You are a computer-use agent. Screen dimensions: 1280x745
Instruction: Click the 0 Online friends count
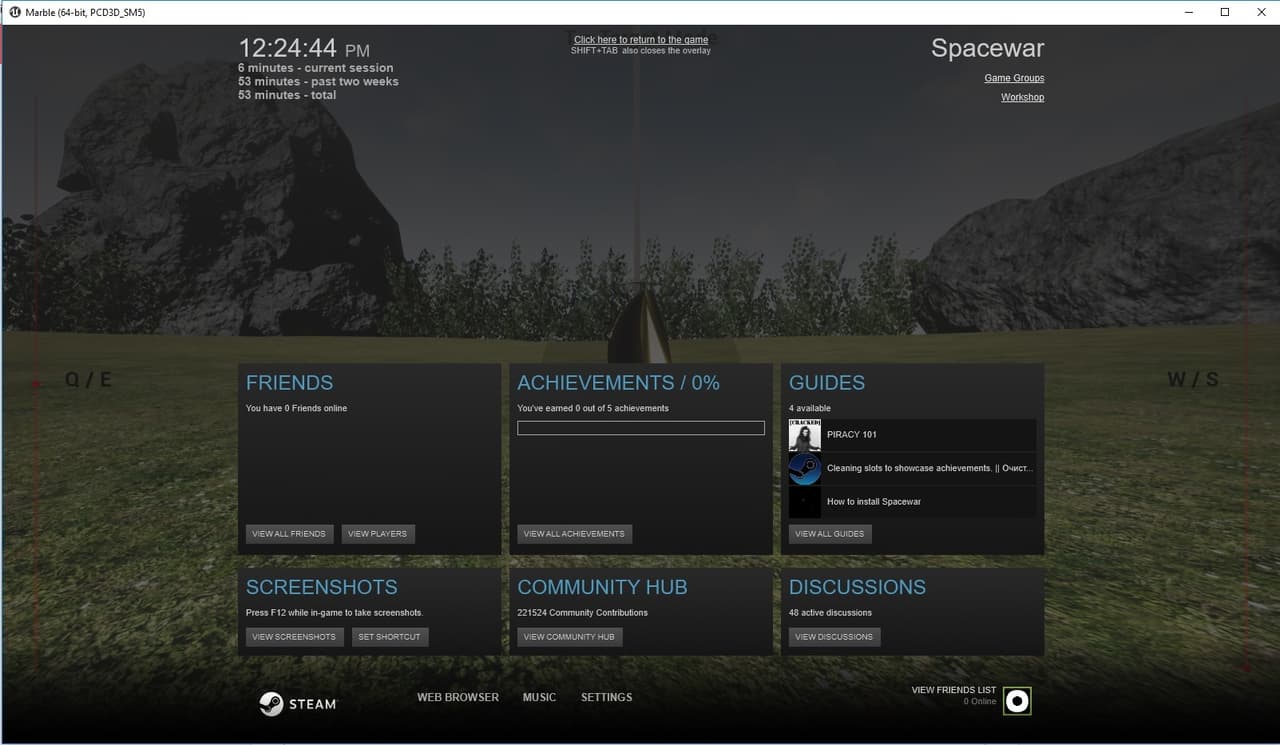coord(980,702)
